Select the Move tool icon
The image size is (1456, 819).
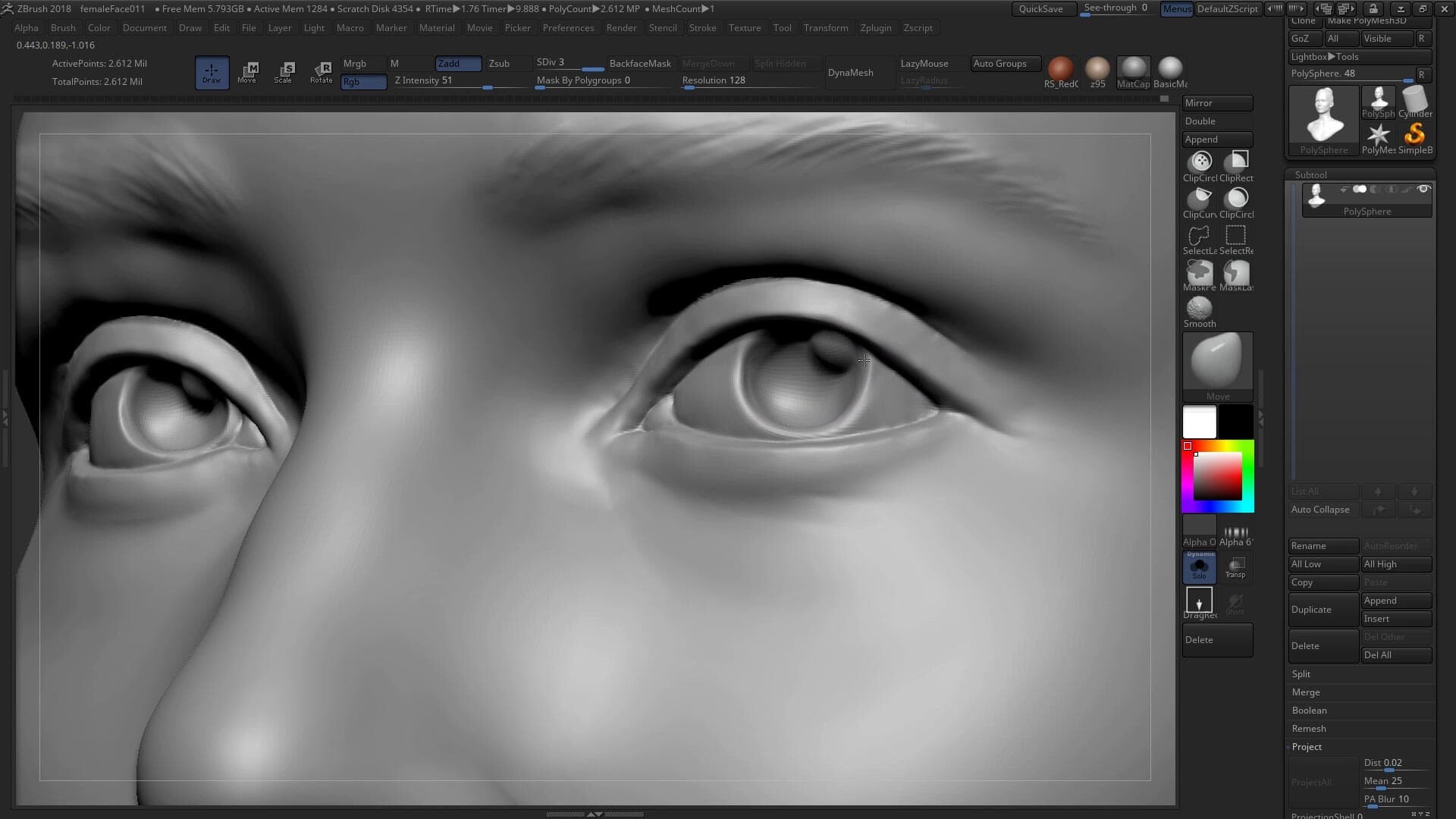pyautogui.click(x=247, y=71)
